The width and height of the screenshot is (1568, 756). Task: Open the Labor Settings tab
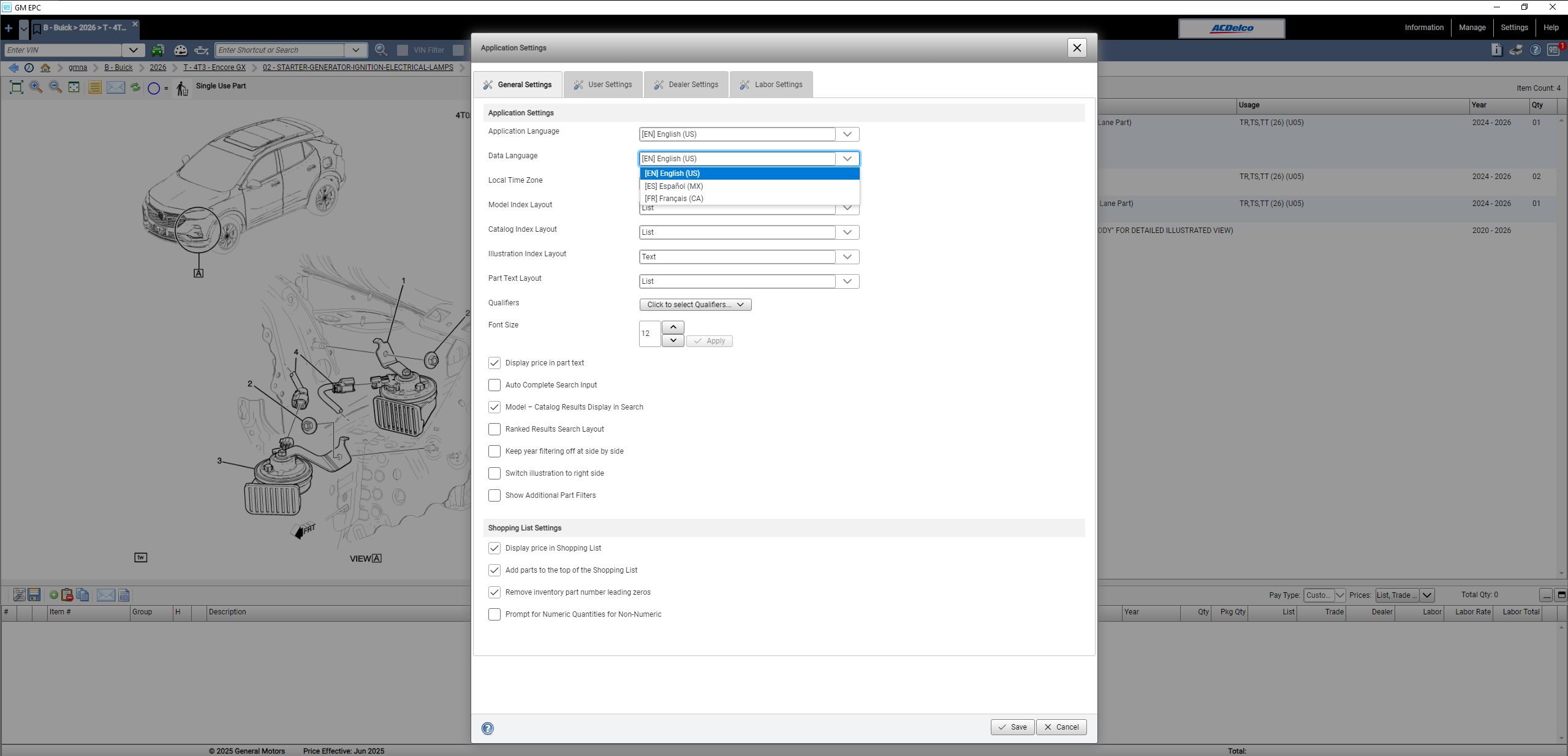tap(771, 85)
